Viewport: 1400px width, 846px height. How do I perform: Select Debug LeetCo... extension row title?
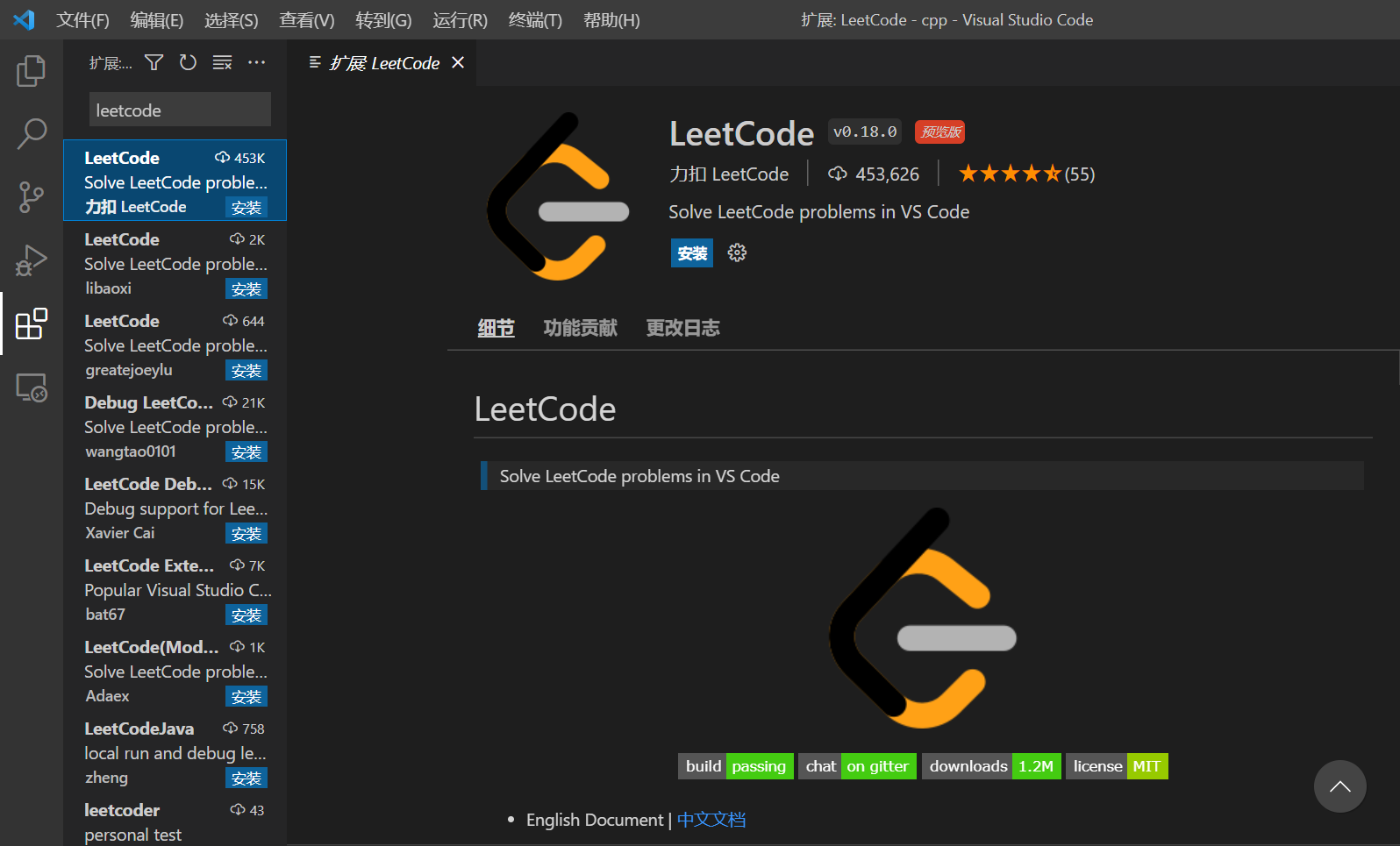point(149,402)
